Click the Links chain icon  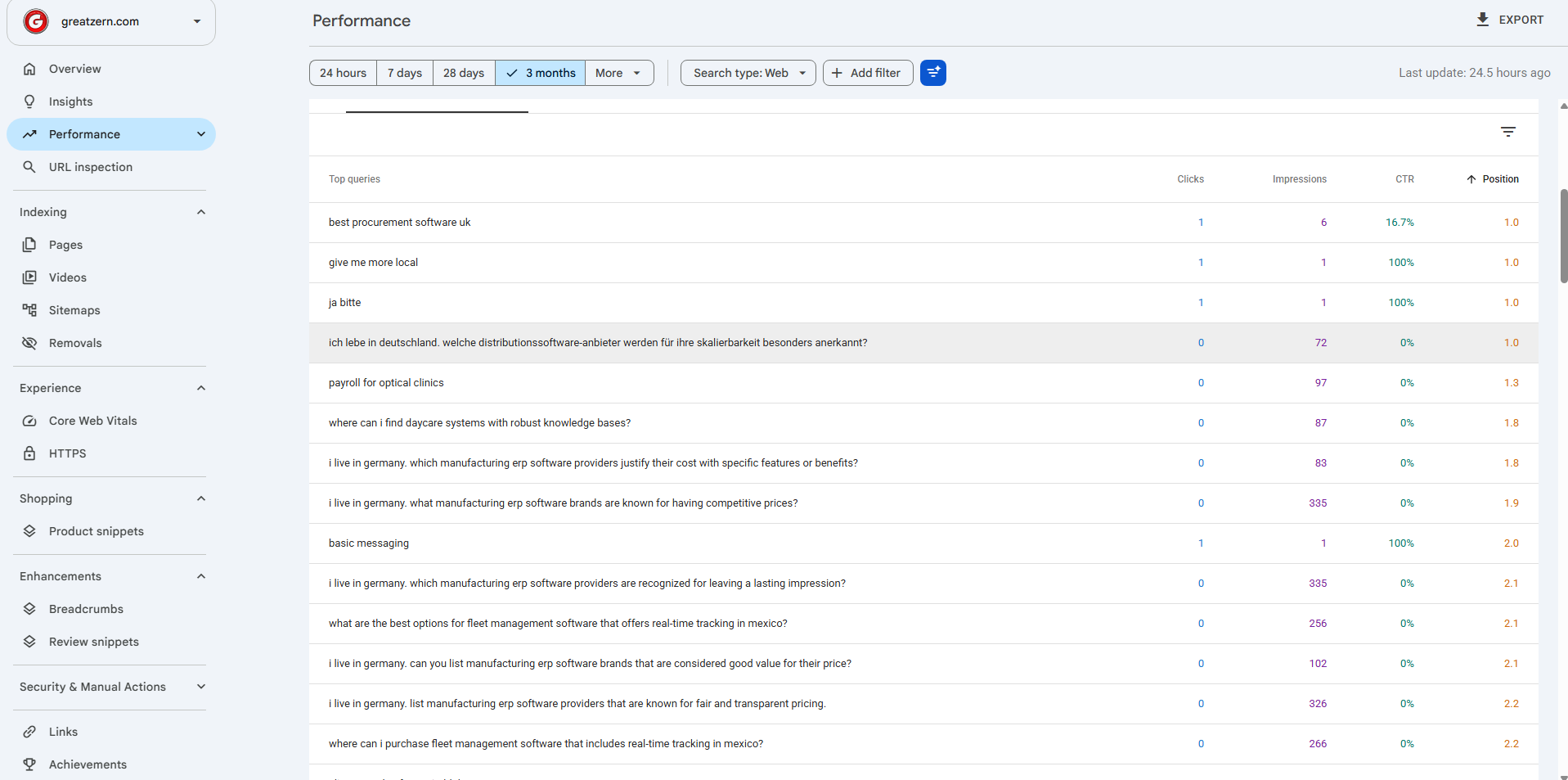point(29,732)
